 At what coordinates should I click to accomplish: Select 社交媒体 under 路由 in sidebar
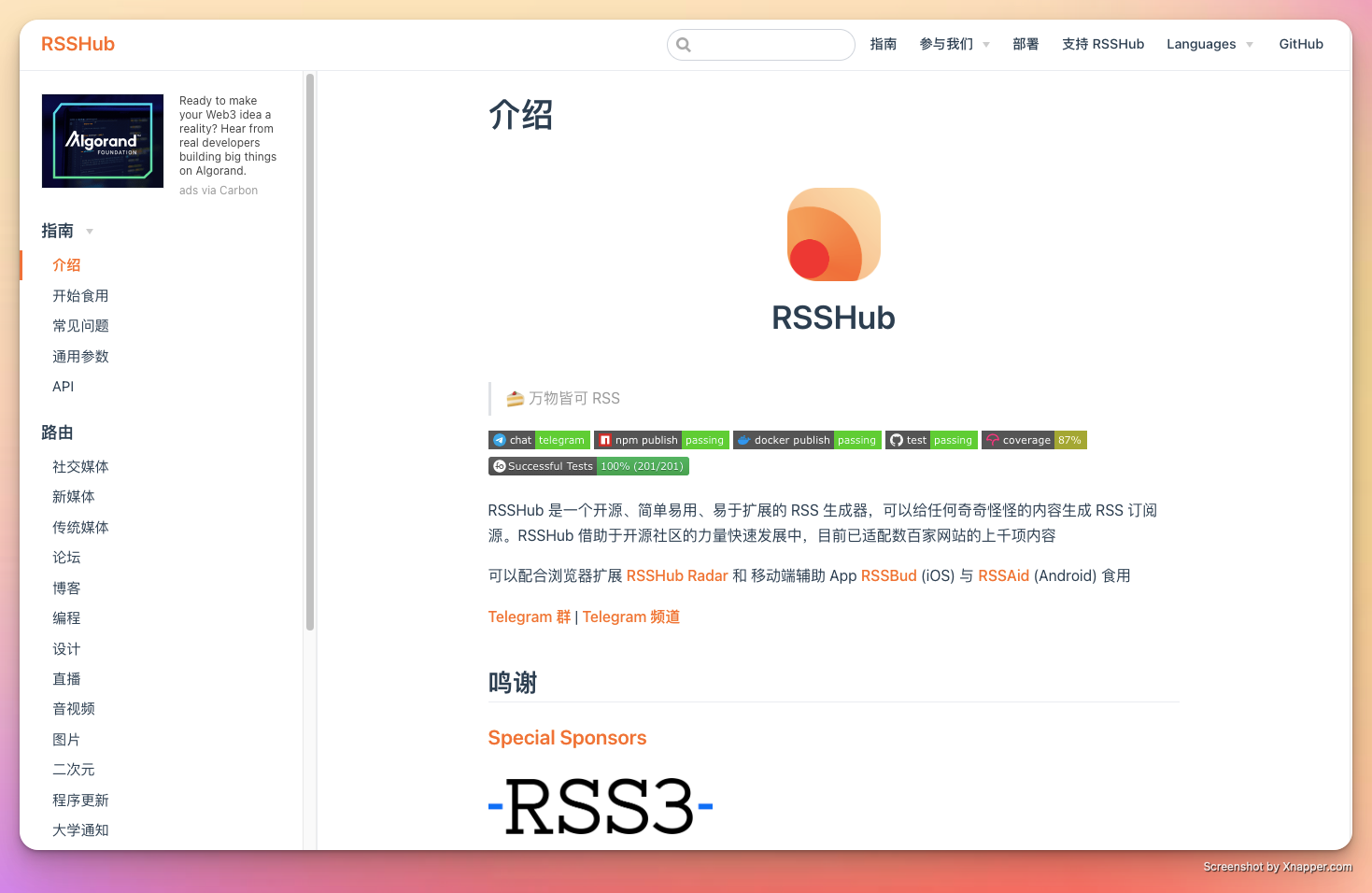click(80, 466)
